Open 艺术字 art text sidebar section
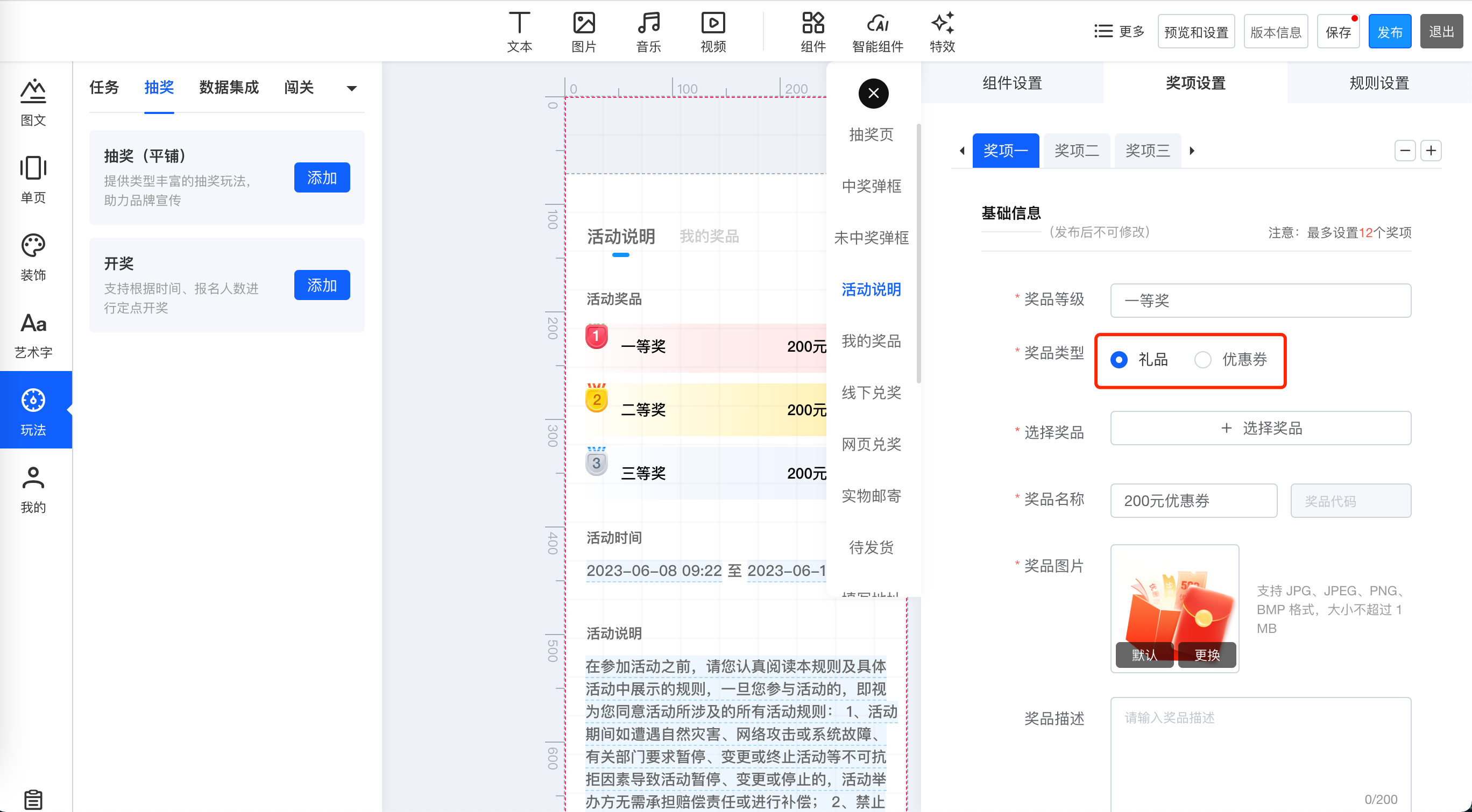The image size is (1472, 812). 33,335
